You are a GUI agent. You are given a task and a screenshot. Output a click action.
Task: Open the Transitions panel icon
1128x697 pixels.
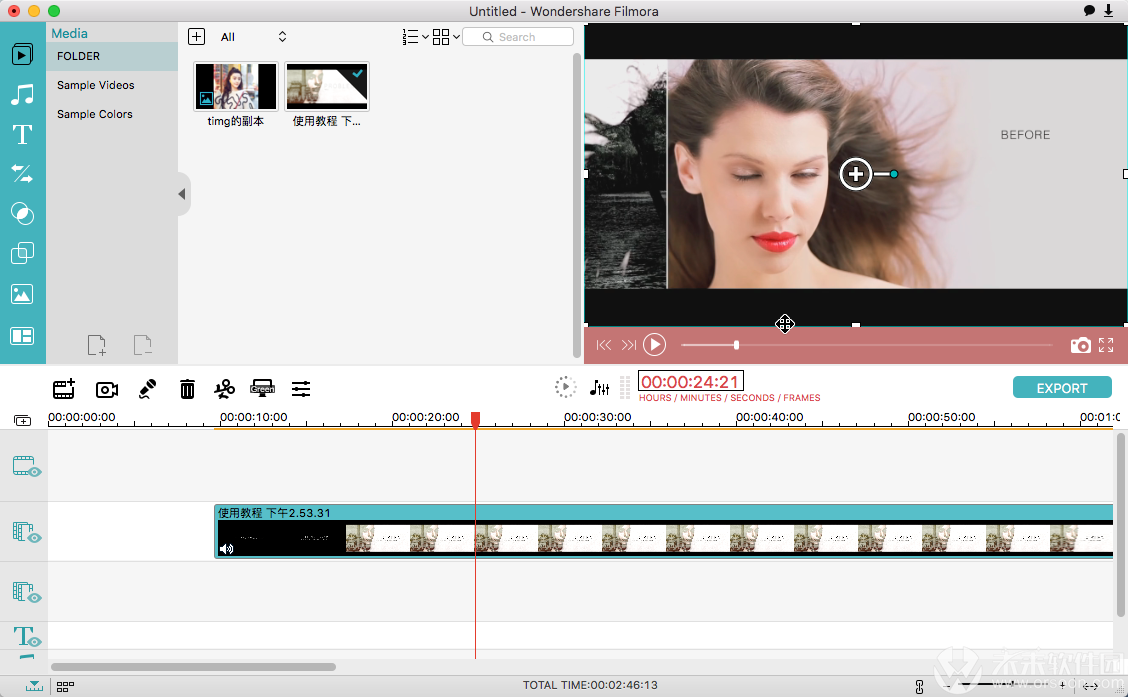click(x=22, y=173)
